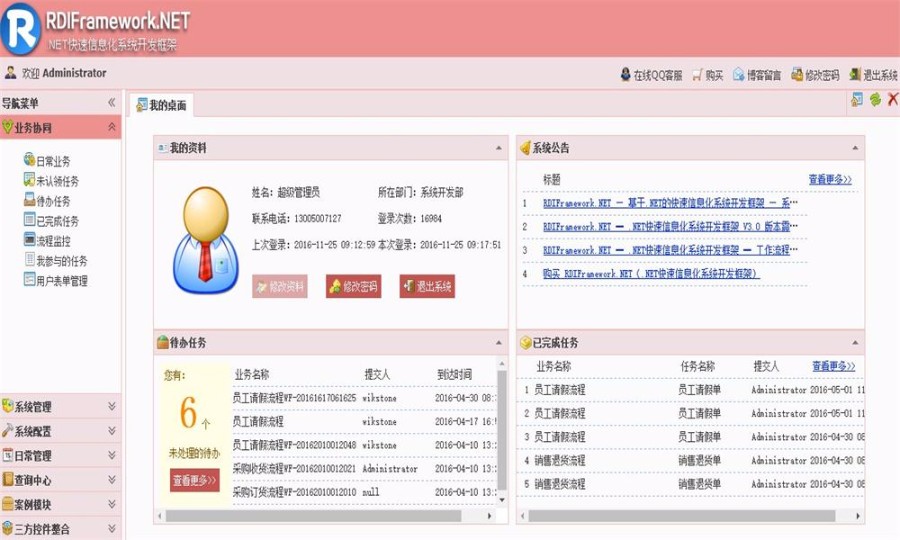Expand the 查询中心 accordion section
The height and width of the screenshot is (540, 900).
[112, 479]
